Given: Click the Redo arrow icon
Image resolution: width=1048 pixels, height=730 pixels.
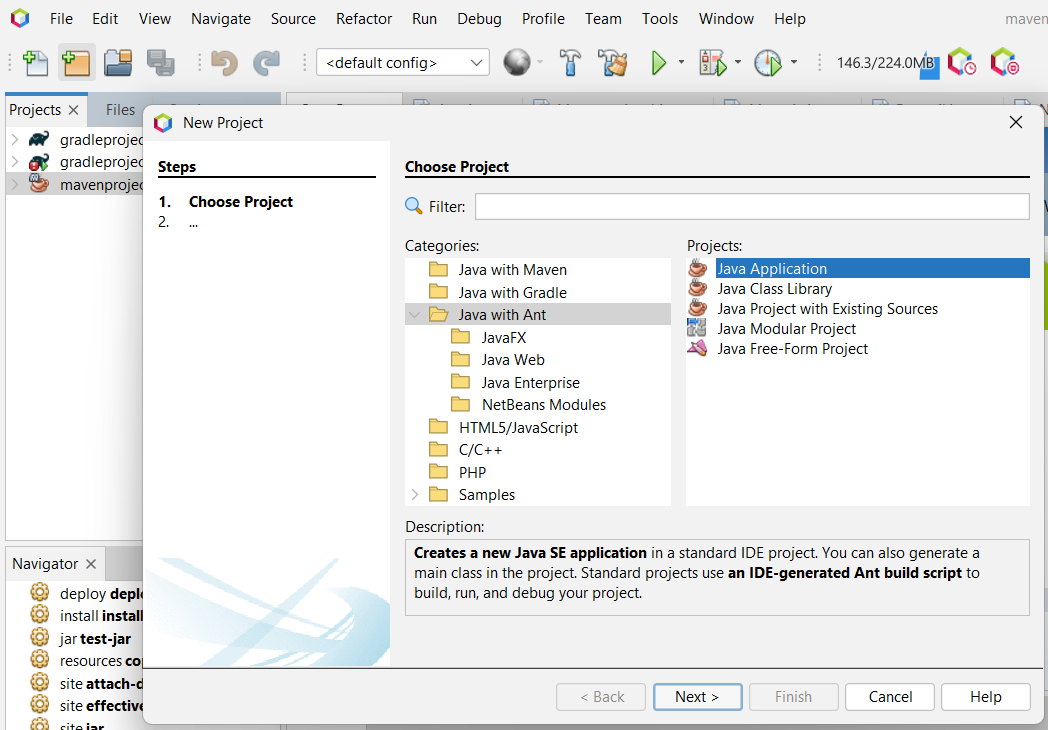Looking at the screenshot, I should tap(266, 63).
